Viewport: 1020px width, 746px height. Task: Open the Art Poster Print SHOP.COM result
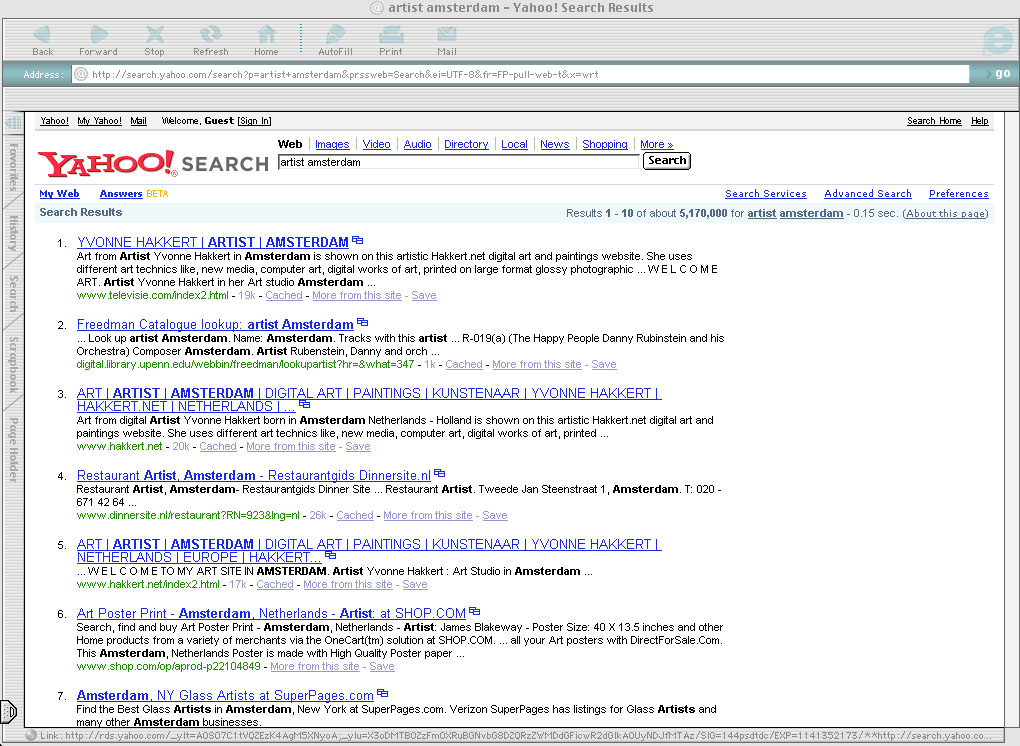coord(271,613)
